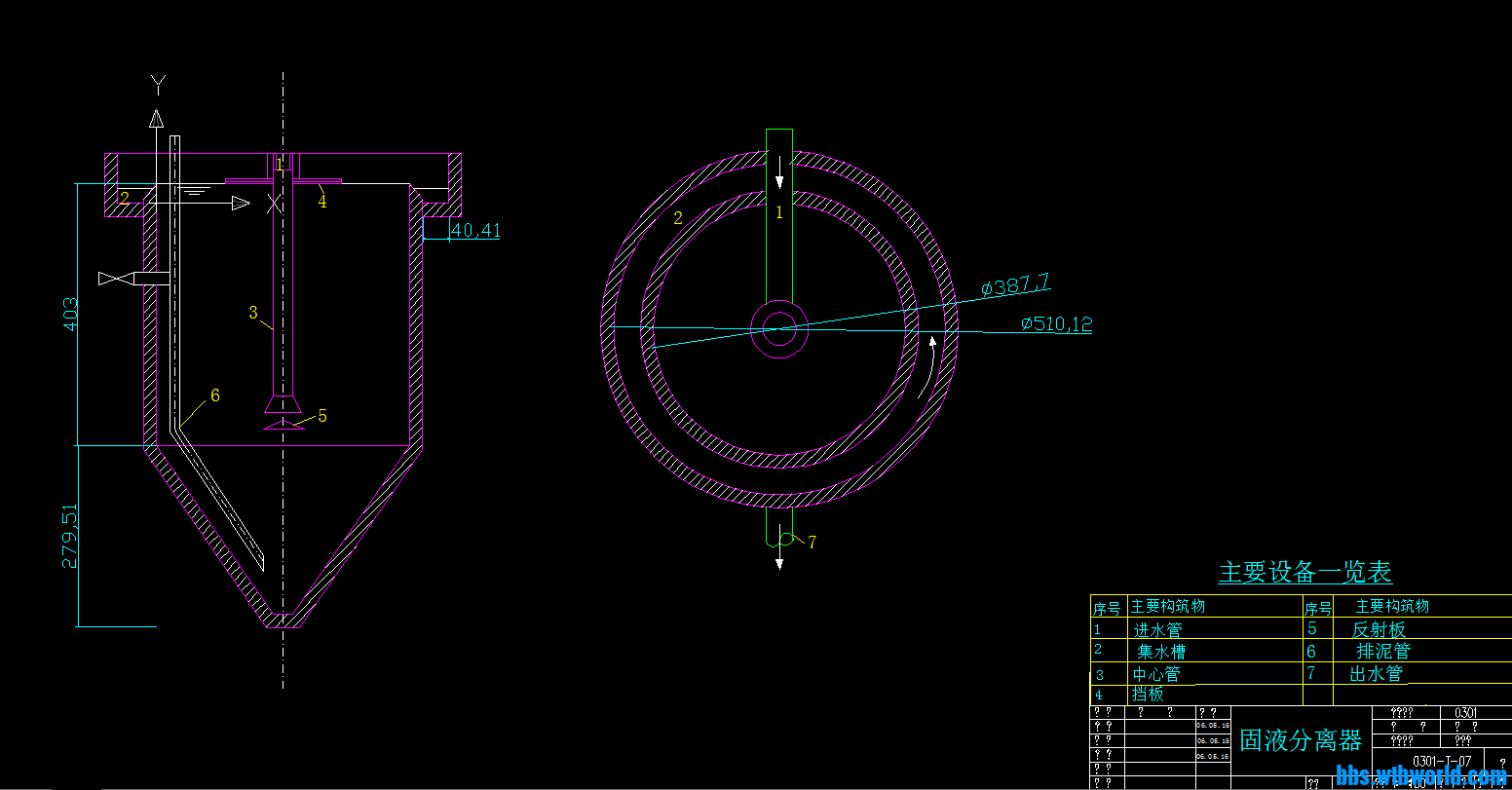The height and width of the screenshot is (790, 1512).
Task: Click the yellow label 4 near baffle
Action: (322, 202)
